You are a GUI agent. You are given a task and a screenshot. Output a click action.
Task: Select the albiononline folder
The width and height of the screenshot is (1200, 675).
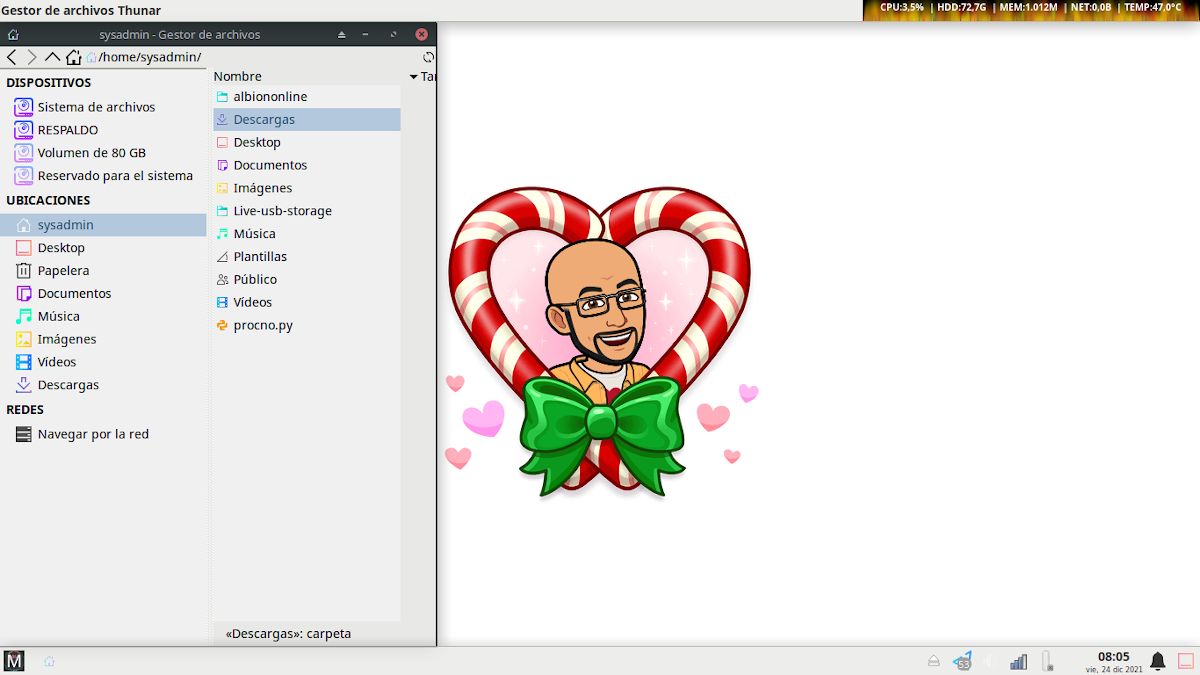click(270, 97)
